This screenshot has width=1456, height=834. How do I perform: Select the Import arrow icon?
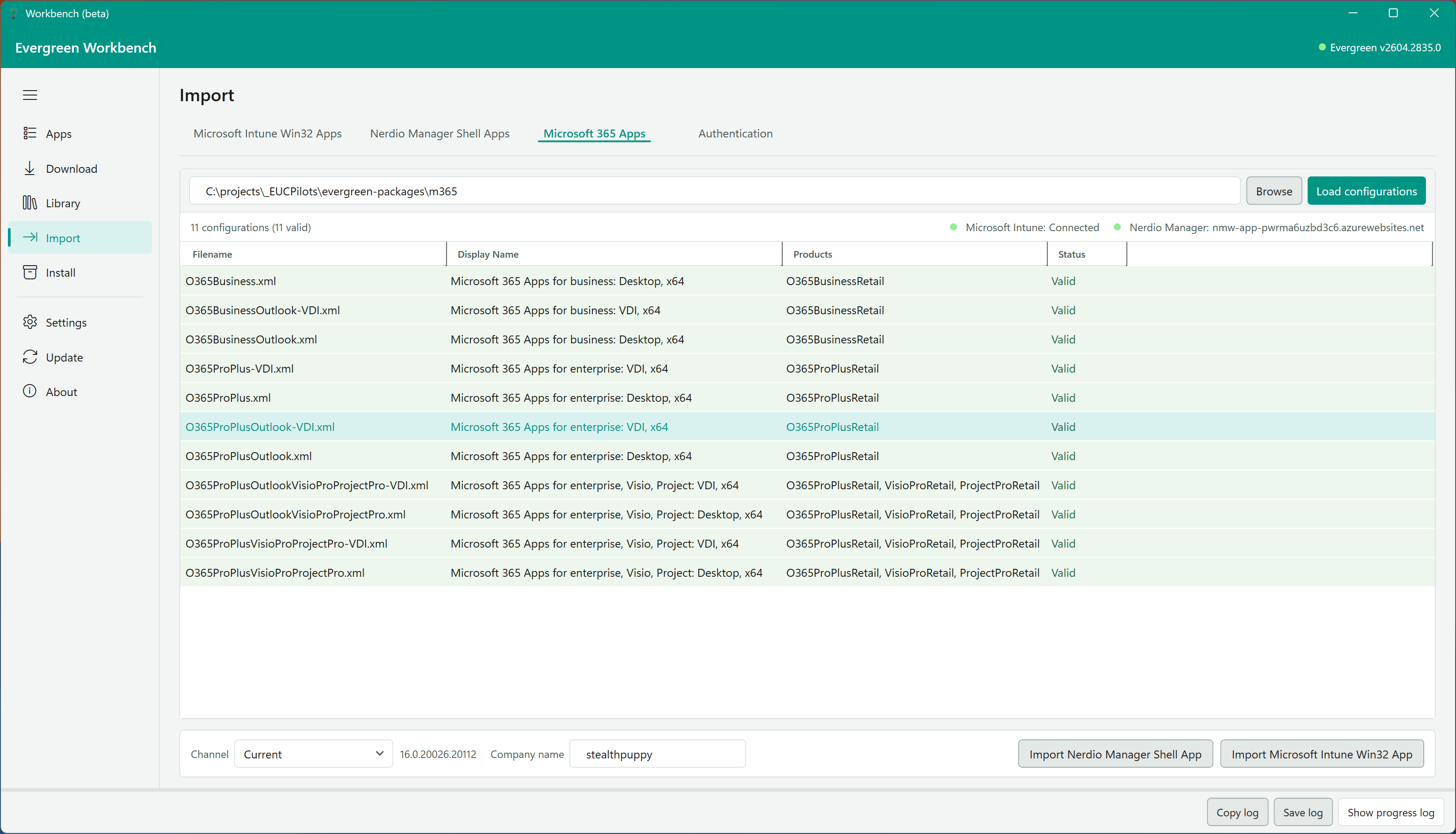click(x=30, y=238)
